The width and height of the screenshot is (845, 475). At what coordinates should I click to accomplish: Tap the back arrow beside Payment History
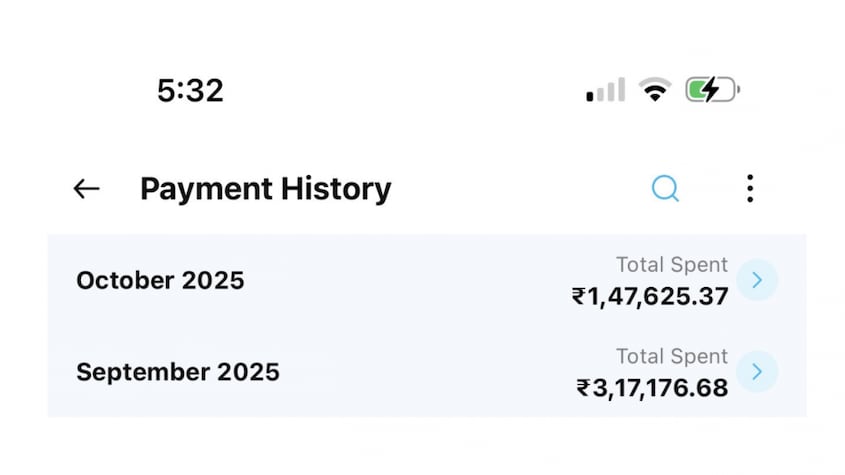87,189
